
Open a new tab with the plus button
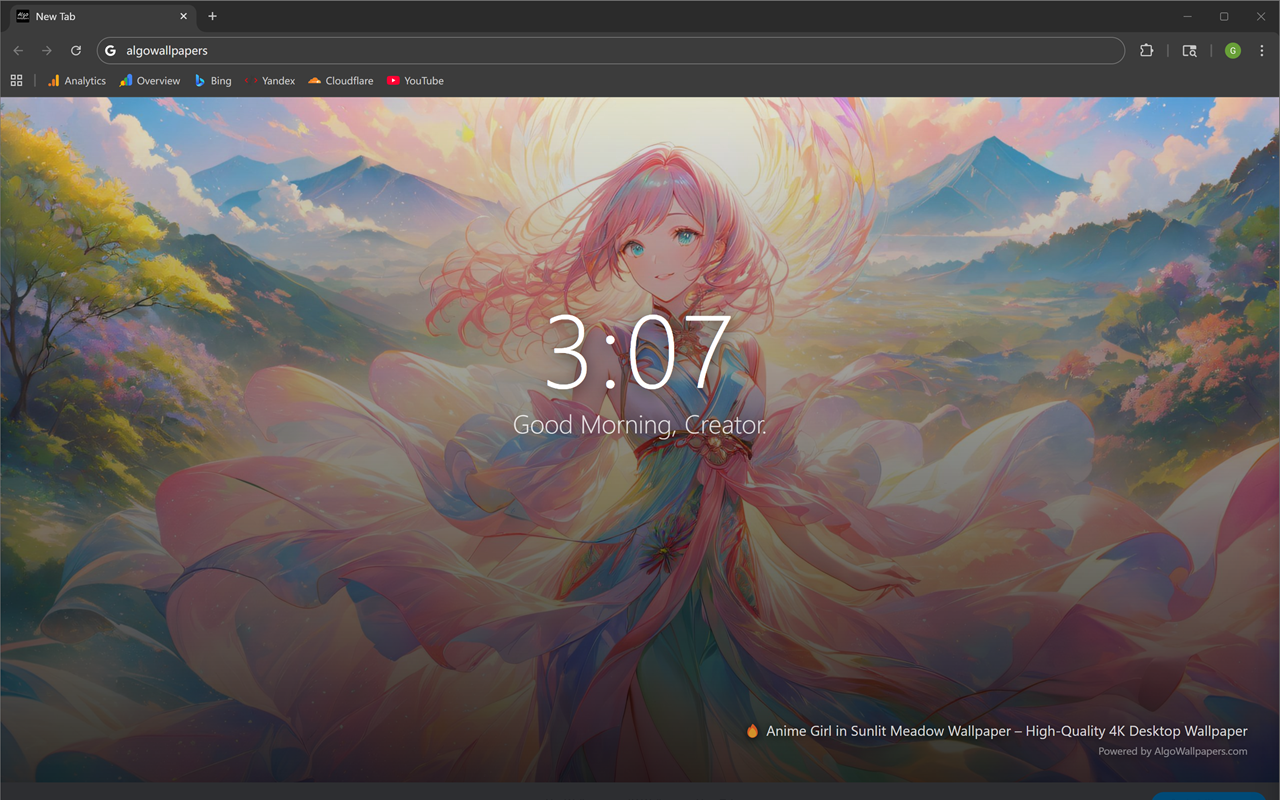click(x=212, y=16)
